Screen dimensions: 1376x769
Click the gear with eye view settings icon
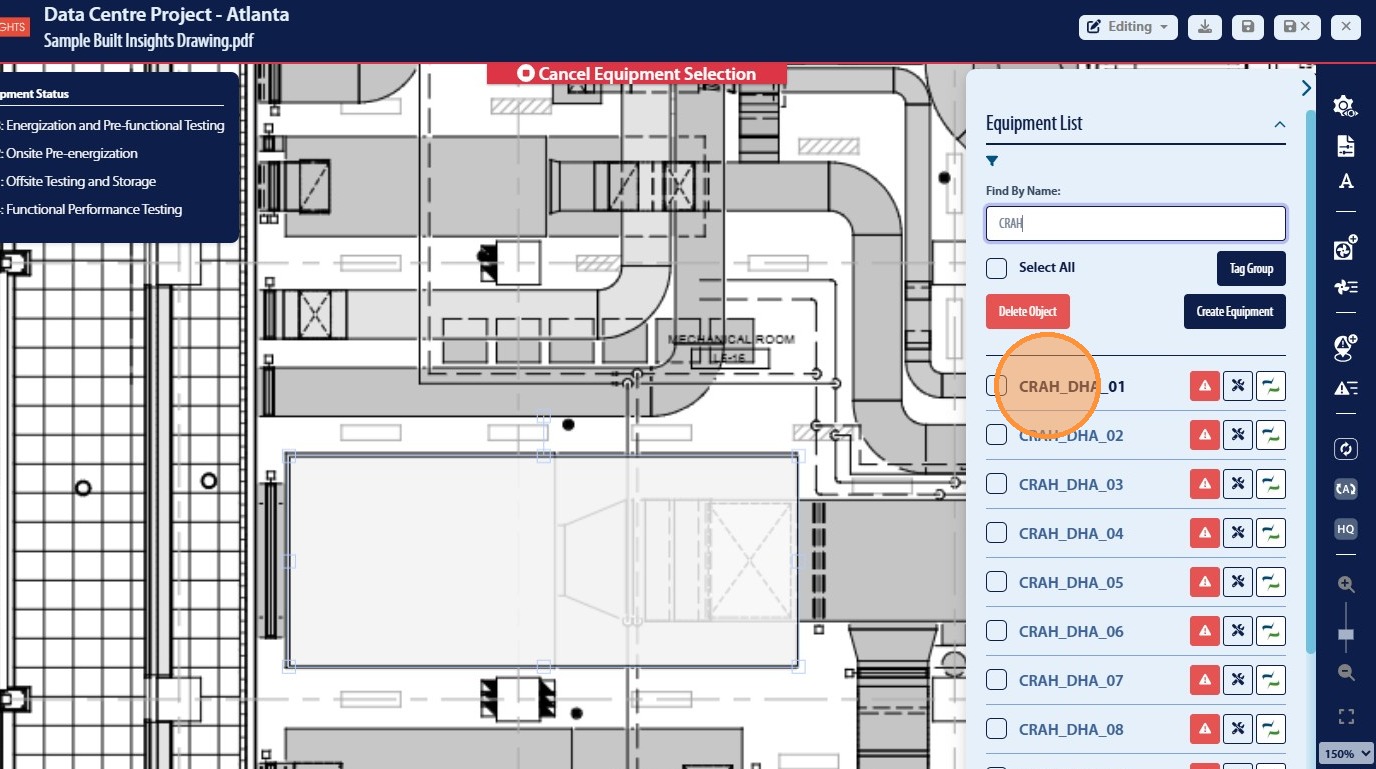pyautogui.click(x=1346, y=106)
